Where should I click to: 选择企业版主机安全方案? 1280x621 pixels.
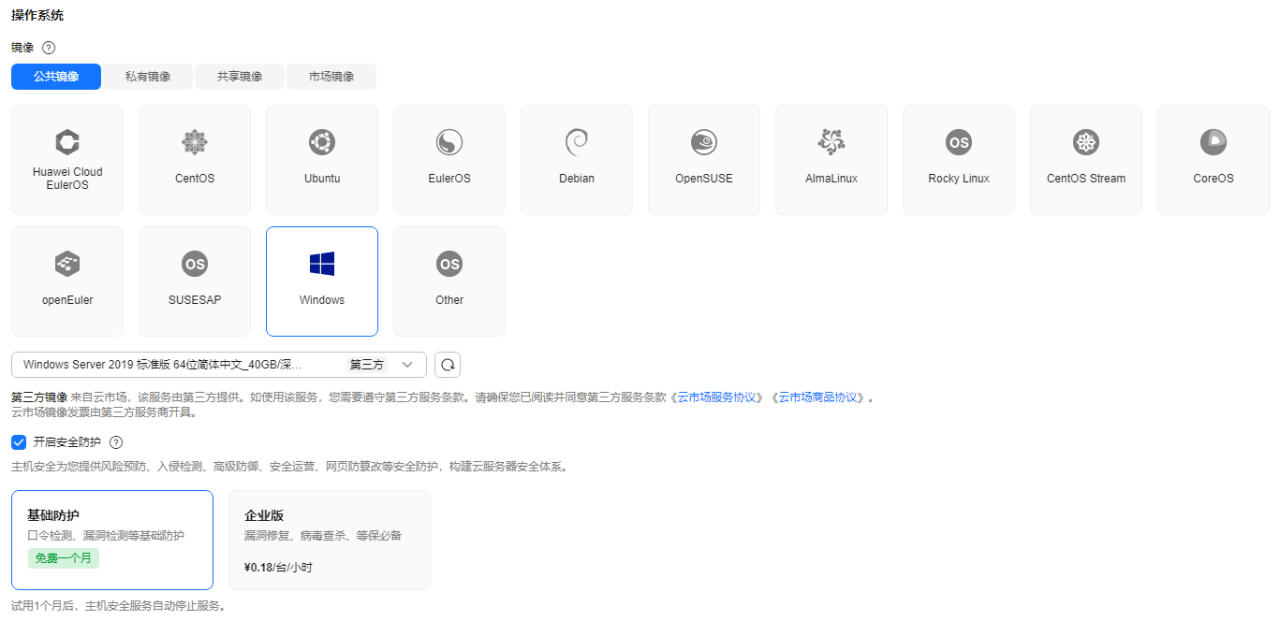(x=329, y=539)
